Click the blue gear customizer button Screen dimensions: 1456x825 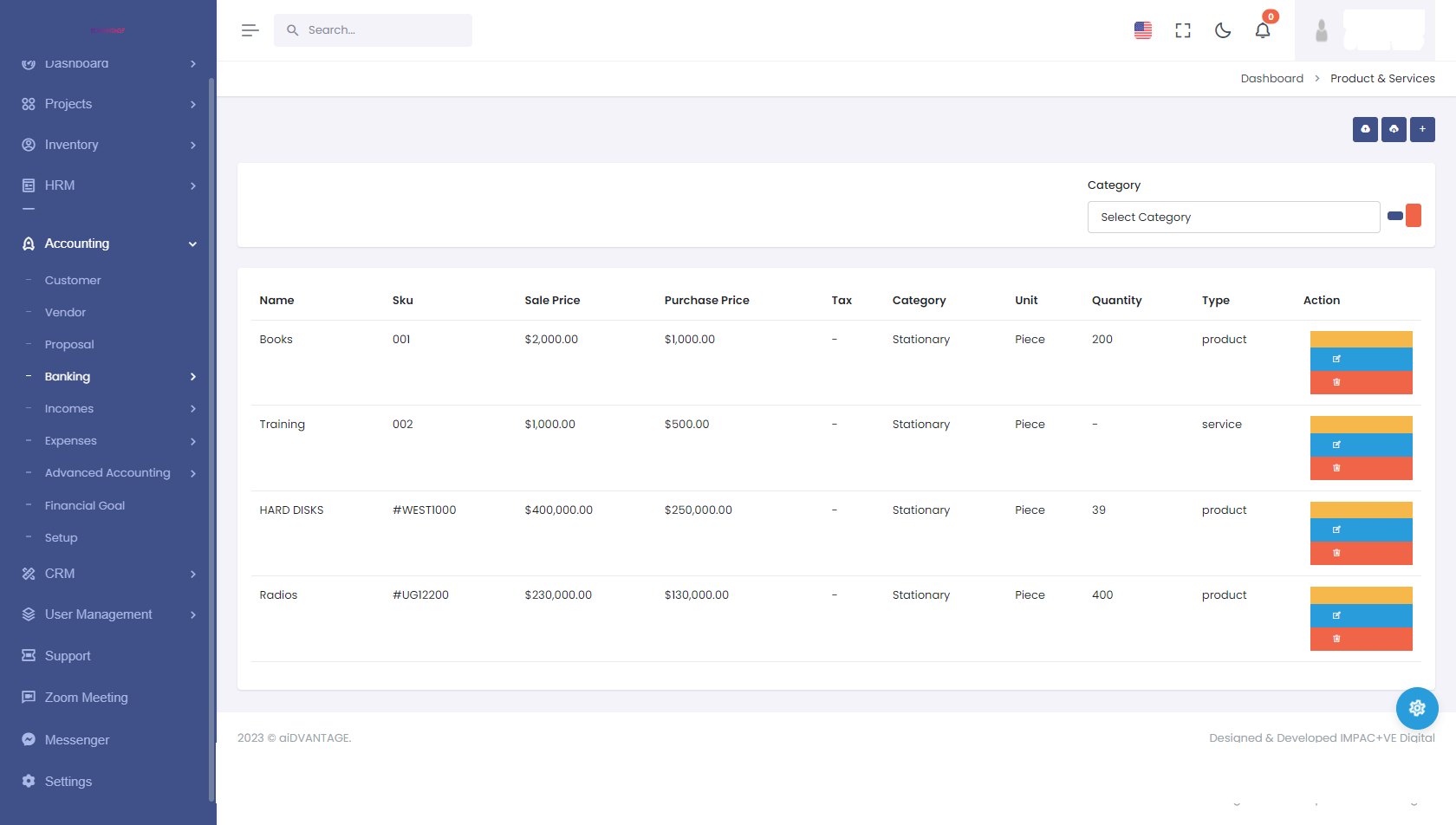pyautogui.click(x=1417, y=708)
